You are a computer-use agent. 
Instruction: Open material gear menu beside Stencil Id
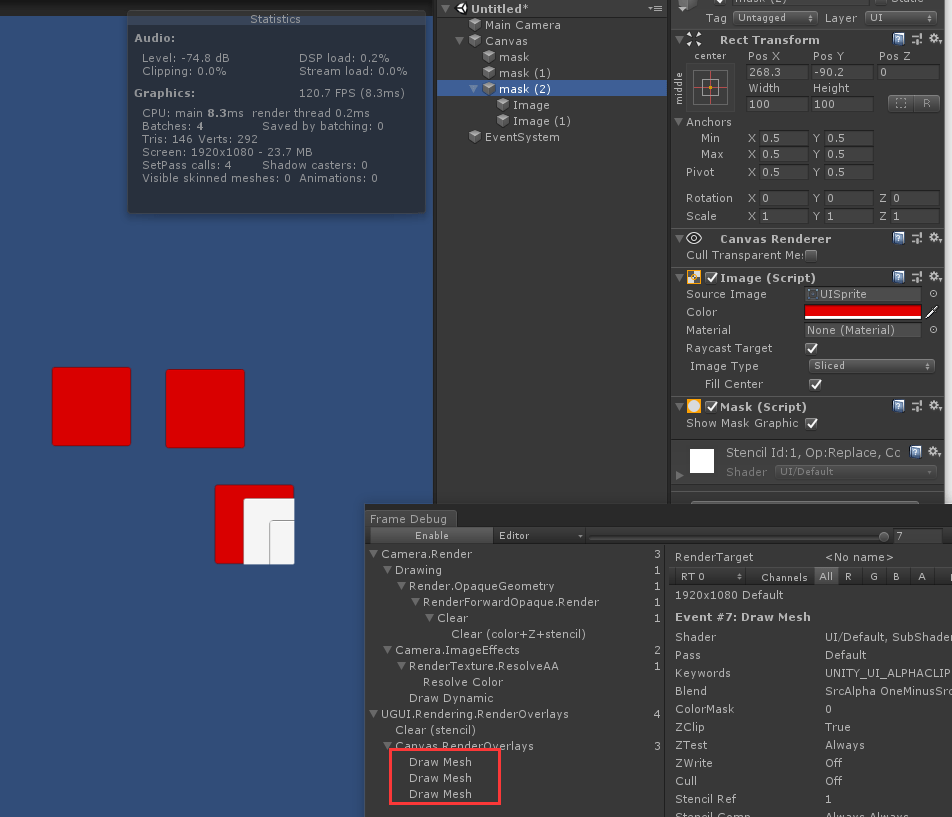[x=935, y=452]
